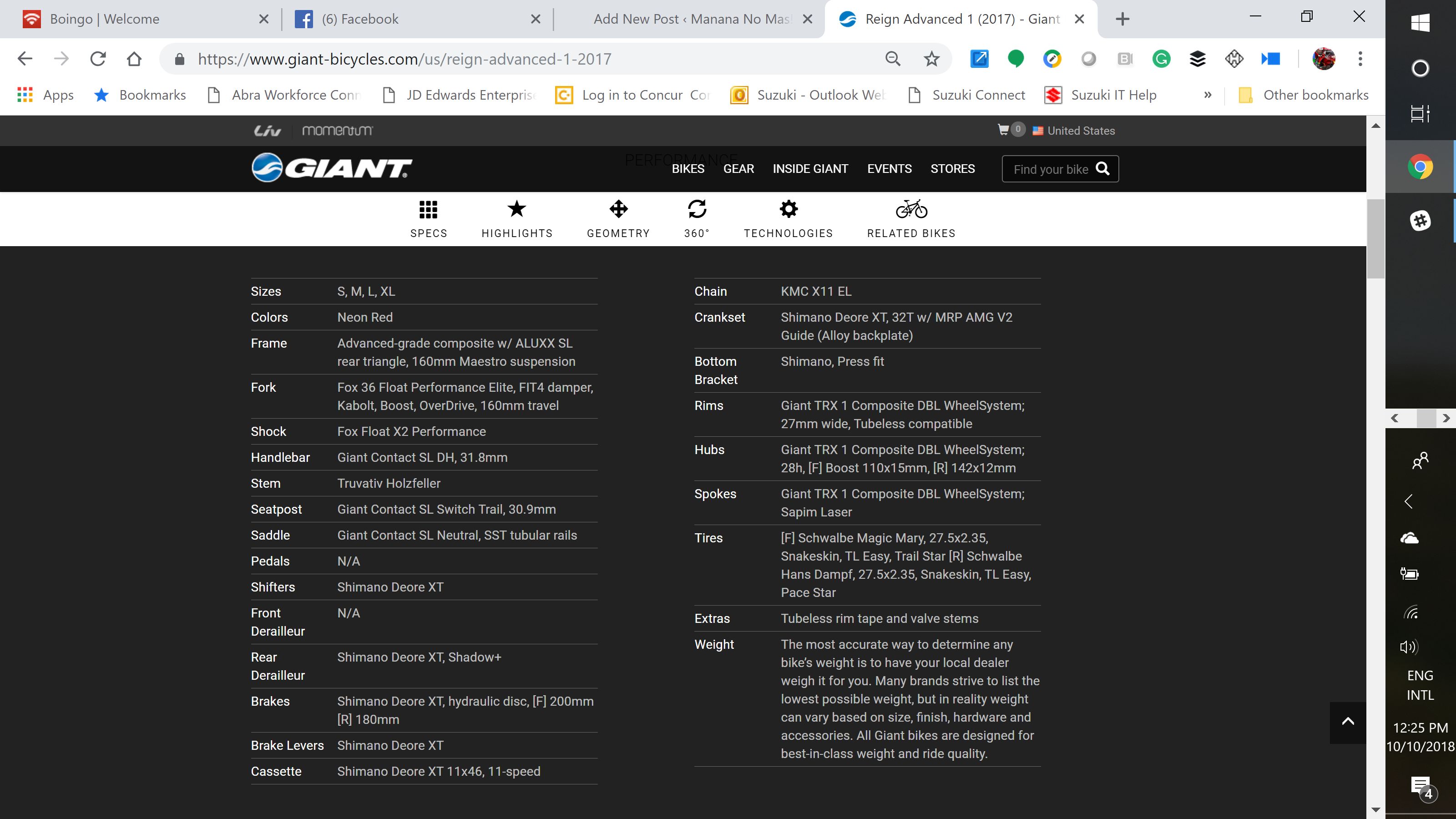
Task: Click the Giant logo
Action: 332,168
